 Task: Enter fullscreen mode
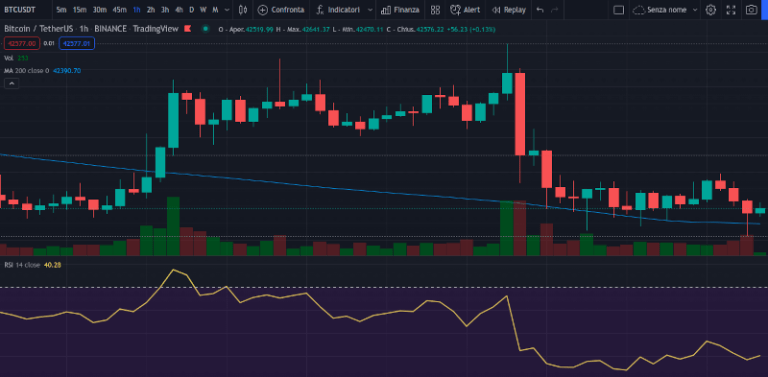pos(731,10)
